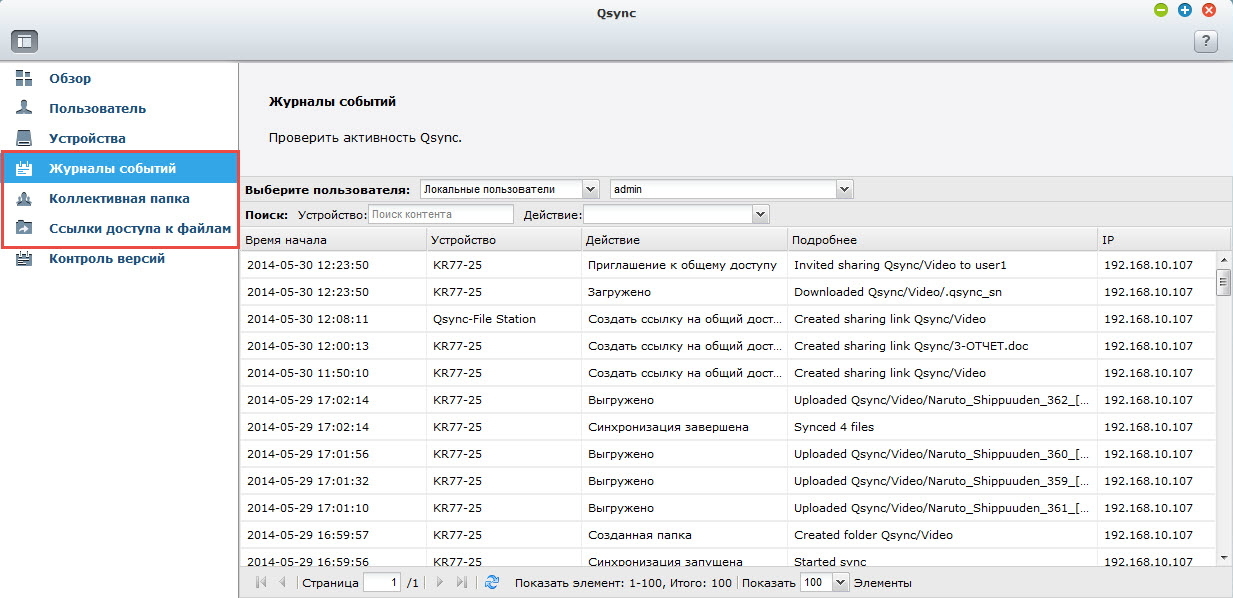1233x598 pixels.
Task: Click the 'Синхронизация завершена' action cell
Action: coord(668,427)
